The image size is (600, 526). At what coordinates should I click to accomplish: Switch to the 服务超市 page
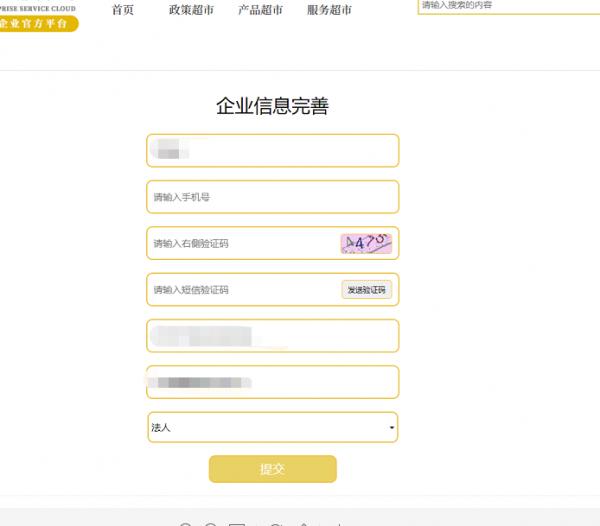point(329,10)
